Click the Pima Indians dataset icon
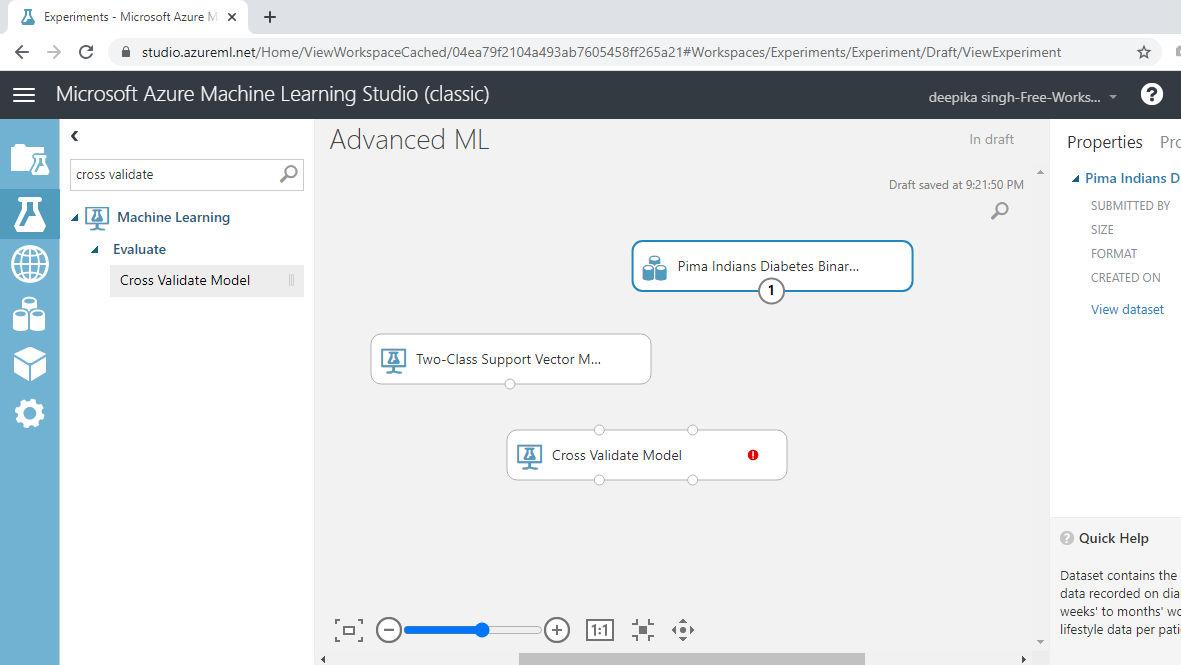Image resolution: width=1181 pixels, height=665 pixels. (655, 267)
